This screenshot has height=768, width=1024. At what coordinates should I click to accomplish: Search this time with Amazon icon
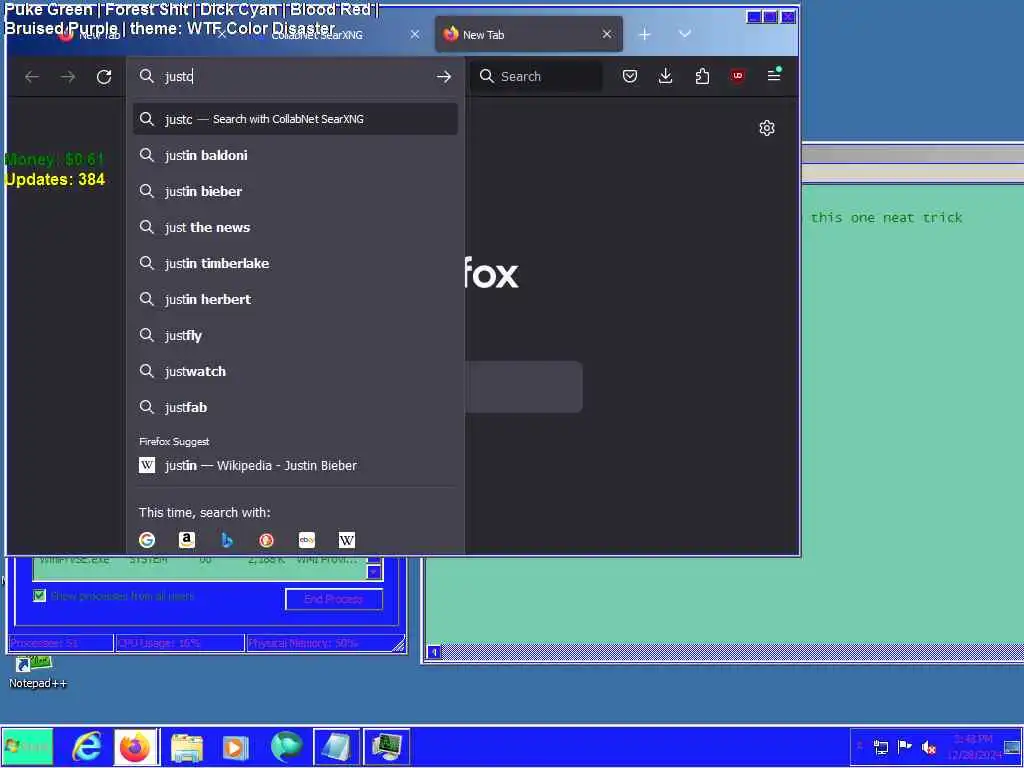(187, 540)
